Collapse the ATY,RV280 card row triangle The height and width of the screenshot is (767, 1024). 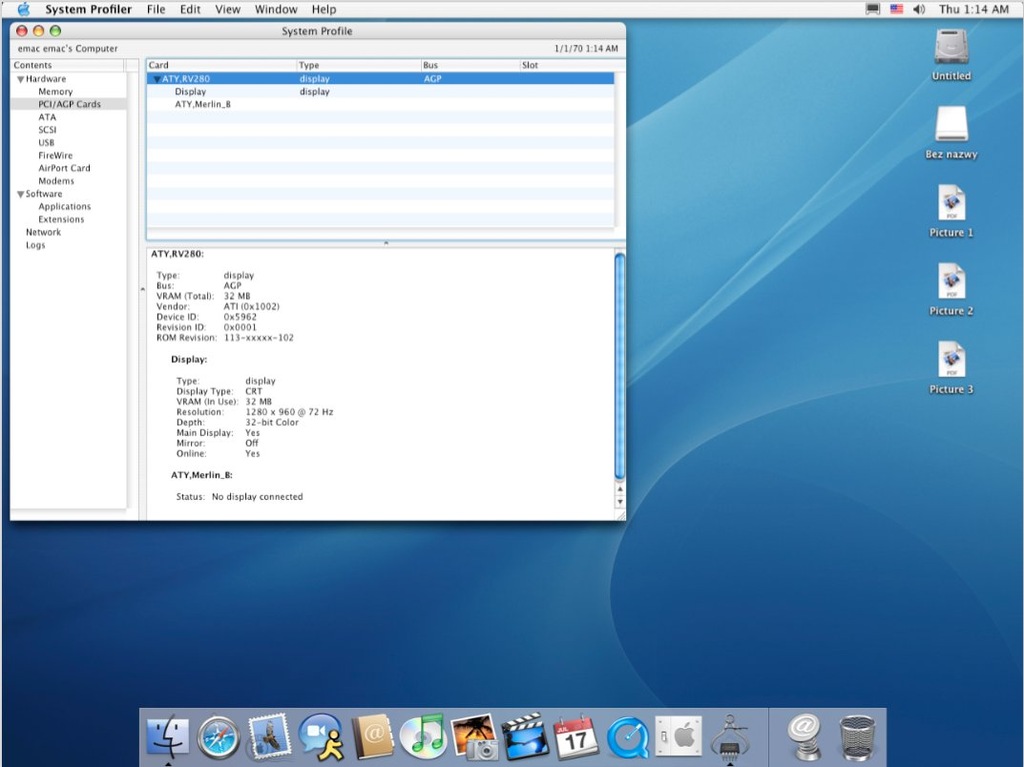pos(157,78)
